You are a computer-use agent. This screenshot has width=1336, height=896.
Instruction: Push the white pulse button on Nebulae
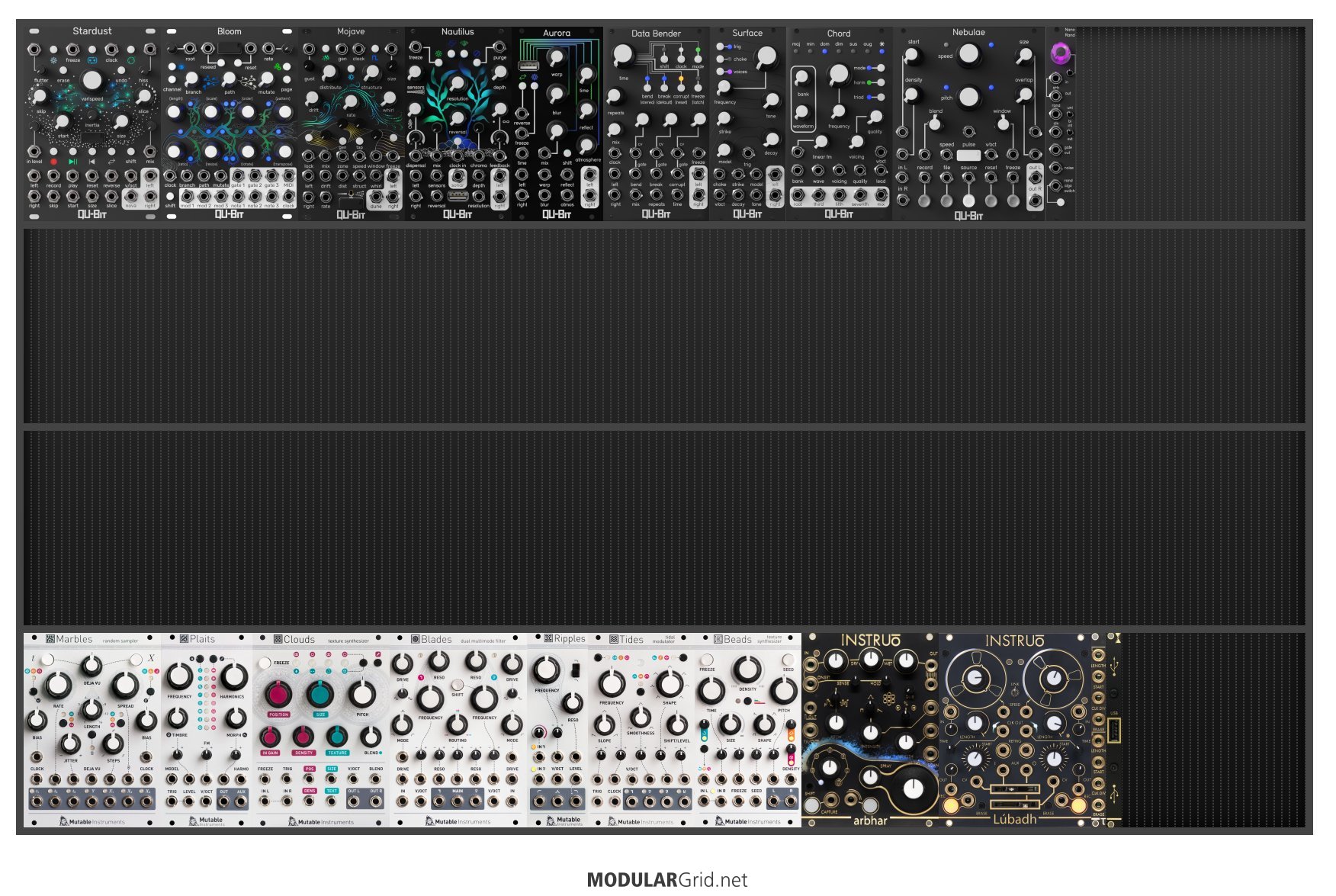click(968, 155)
